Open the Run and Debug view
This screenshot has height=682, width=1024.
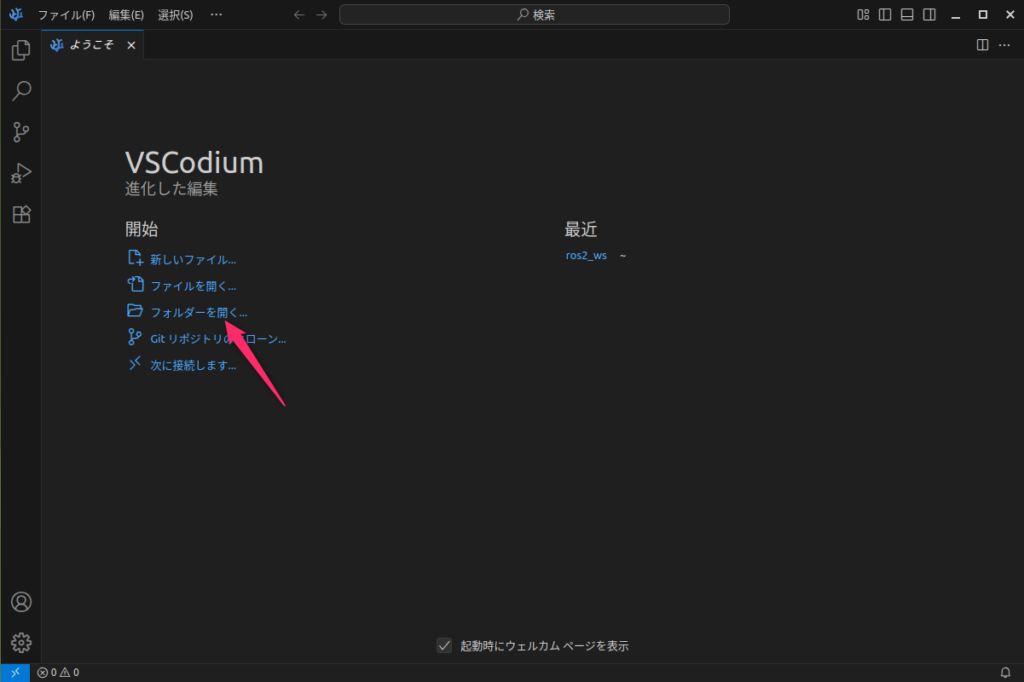click(20, 173)
